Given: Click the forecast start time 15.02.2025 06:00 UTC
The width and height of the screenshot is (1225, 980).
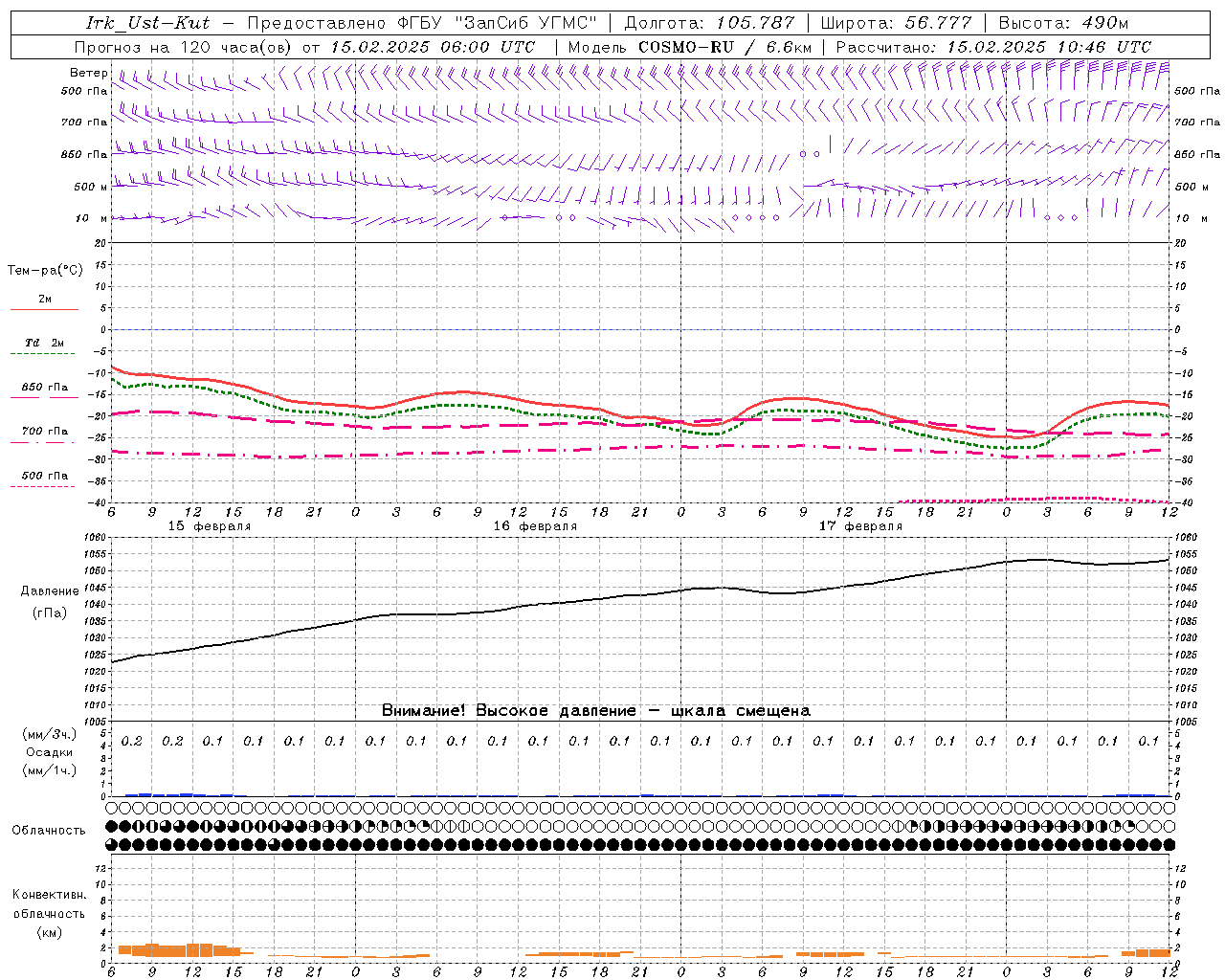Looking at the screenshot, I should pos(433,47).
